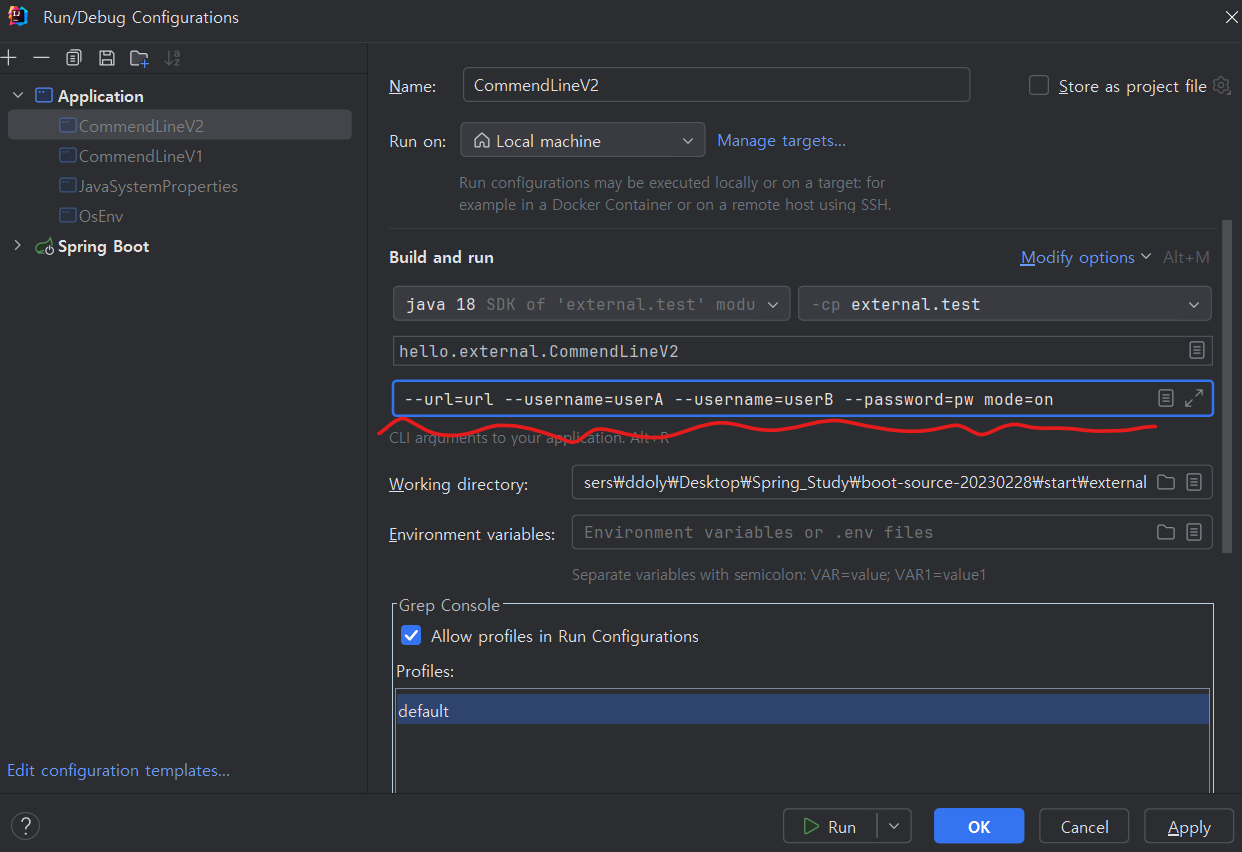Image resolution: width=1242 pixels, height=852 pixels.
Task: Close the Run/Debug Configurations dialog
Action: (x=1230, y=17)
